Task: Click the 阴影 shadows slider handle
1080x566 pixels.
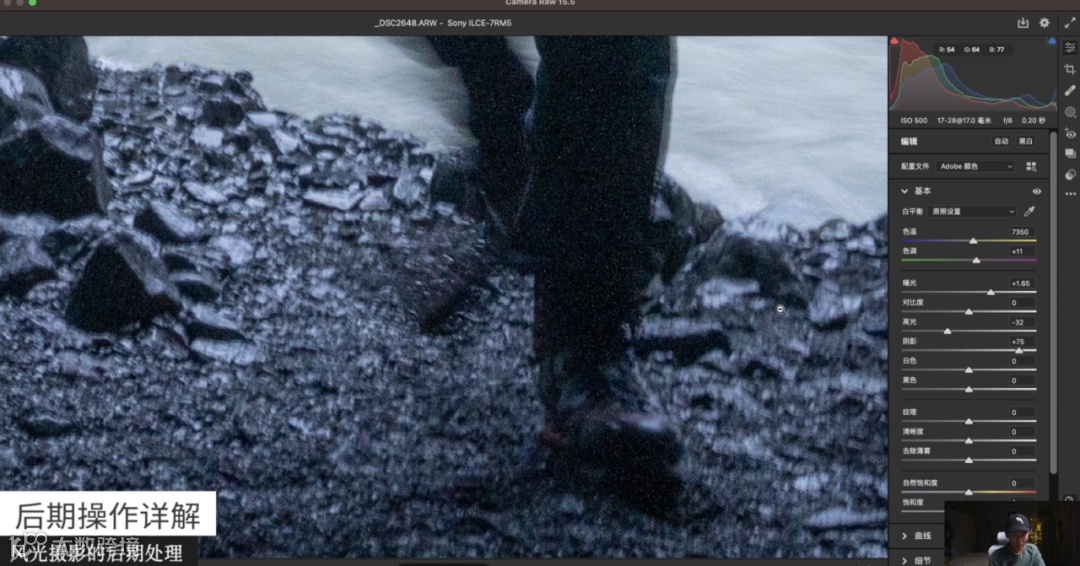Action: click(x=1019, y=350)
